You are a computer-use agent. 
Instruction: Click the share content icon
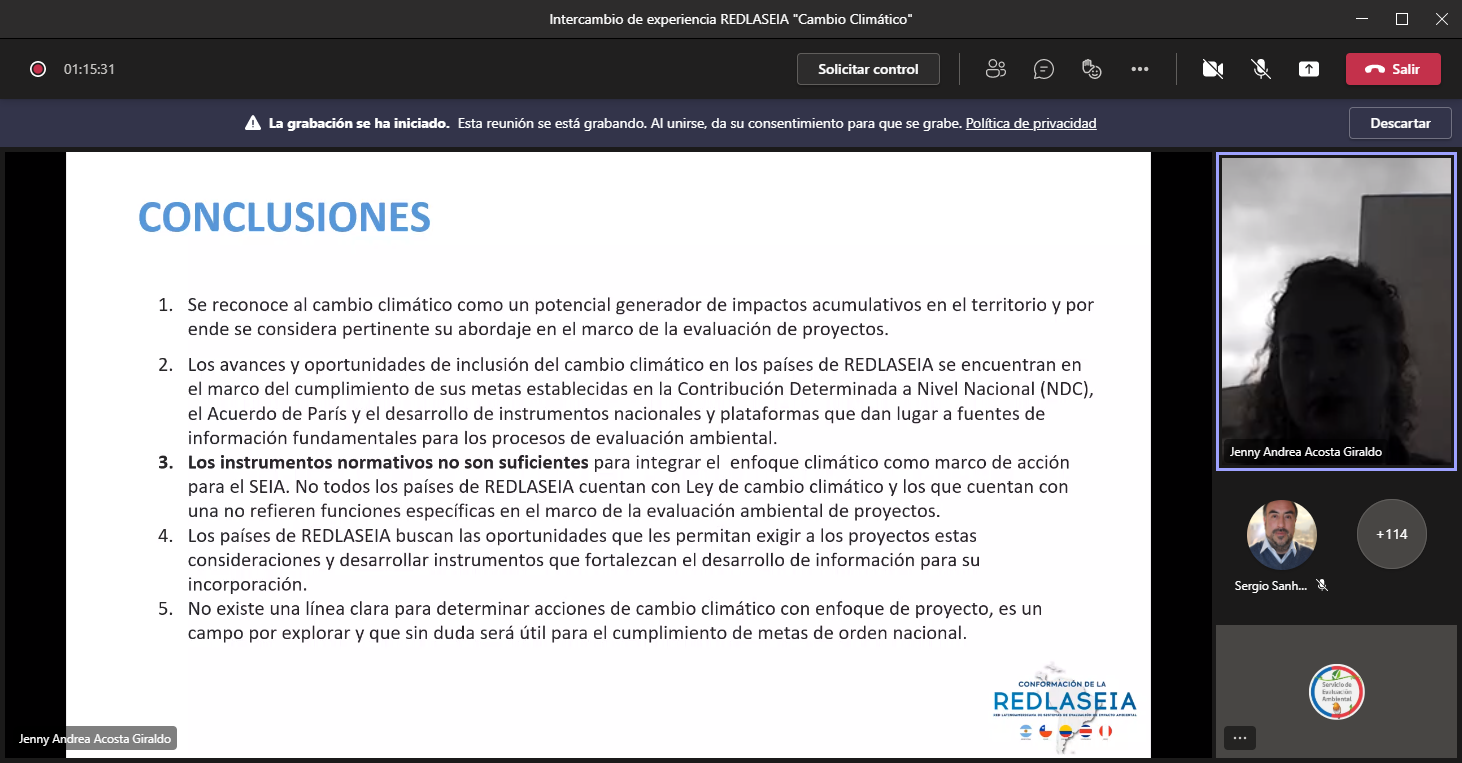click(1309, 69)
